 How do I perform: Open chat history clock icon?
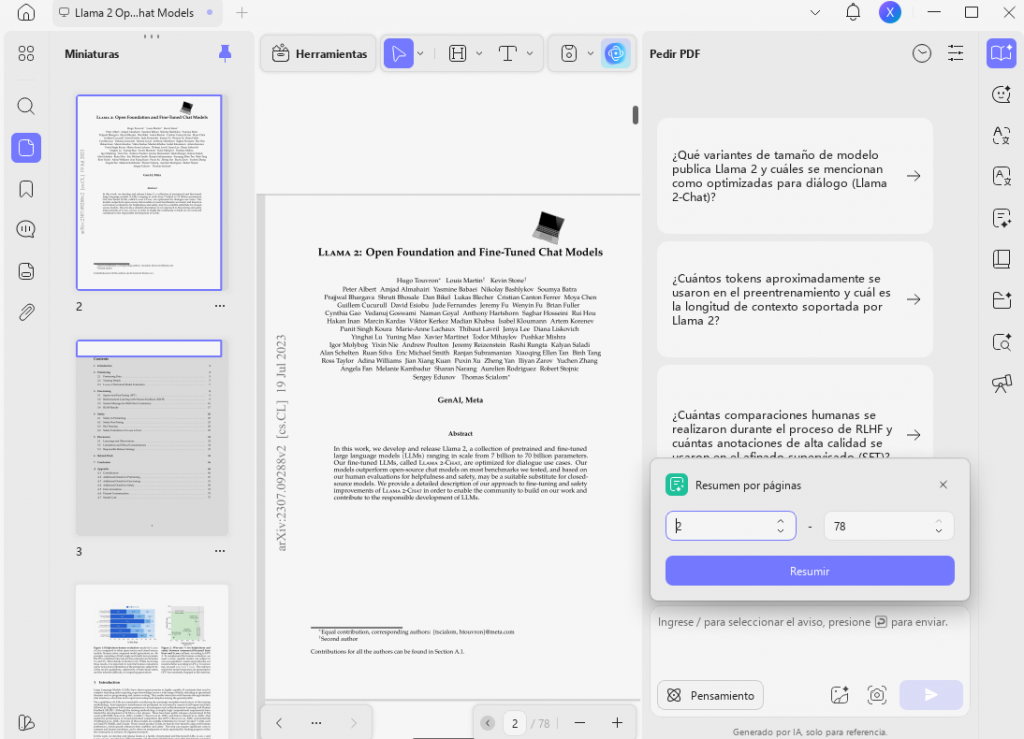coord(921,54)
